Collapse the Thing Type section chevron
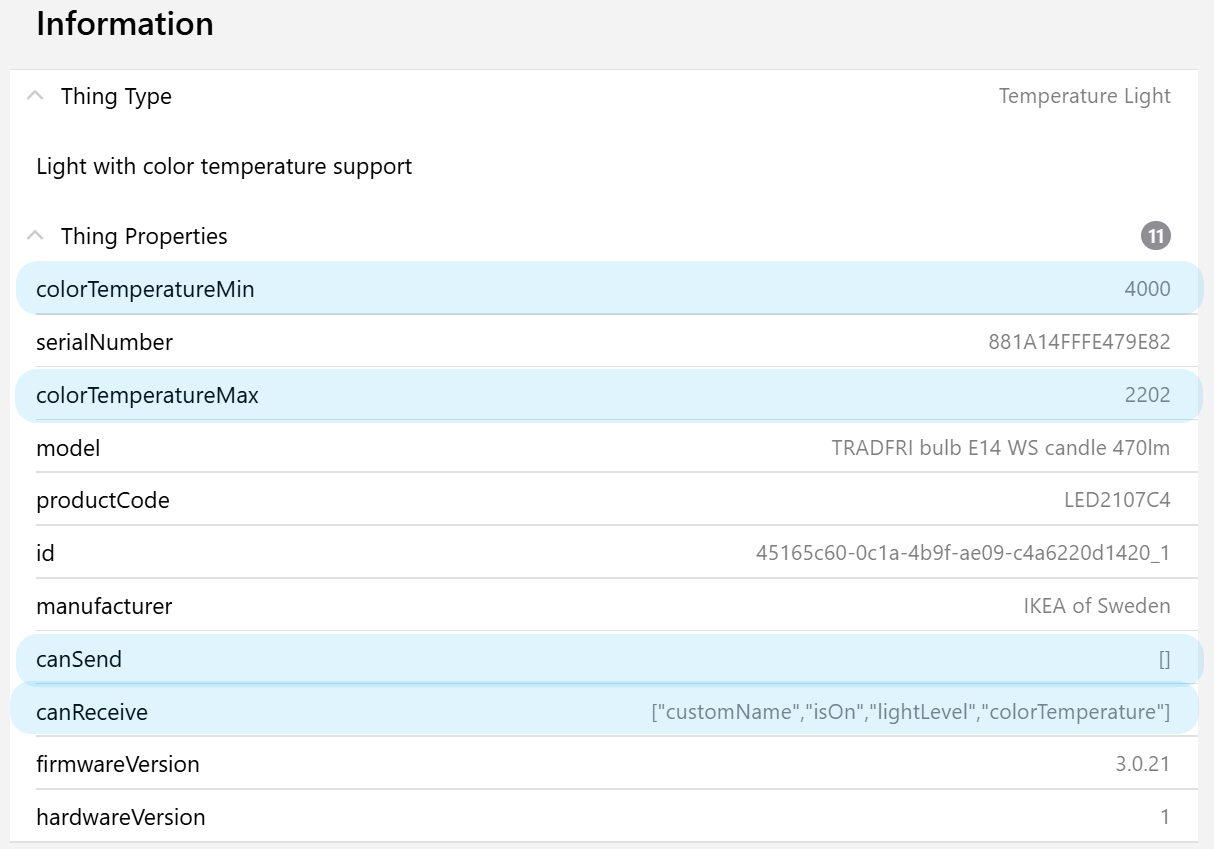 [x=35, y=96]
